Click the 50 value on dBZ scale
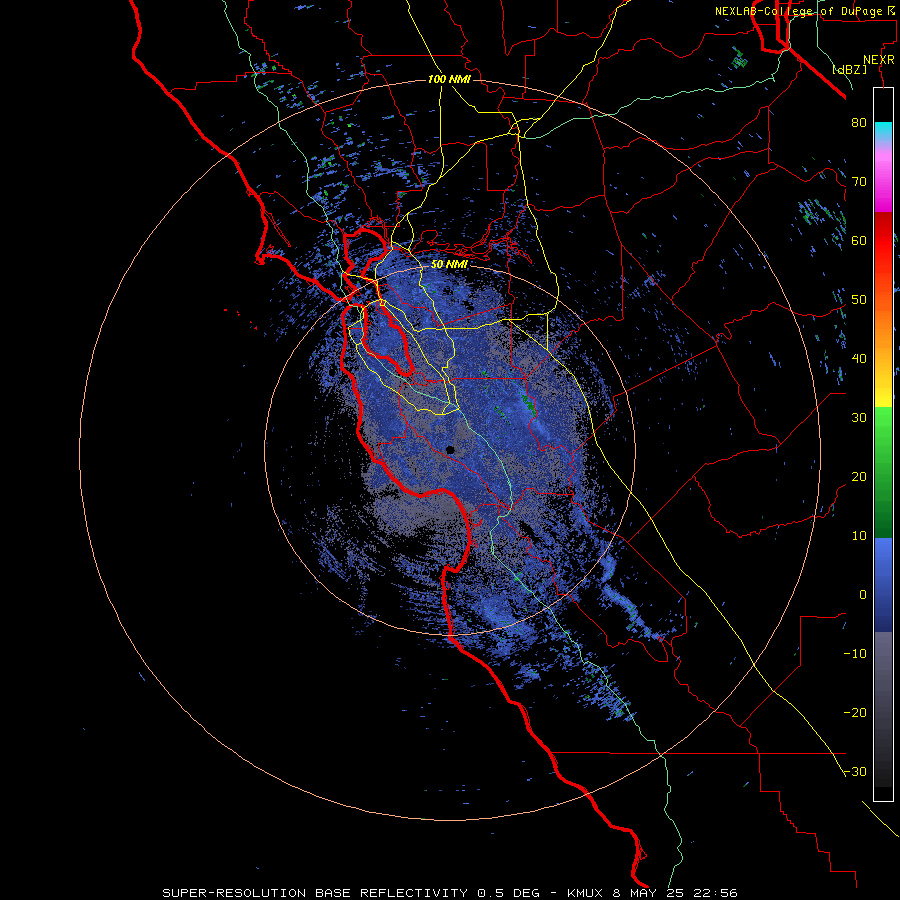This screenshot has height=900, width=900. [859, 300]
